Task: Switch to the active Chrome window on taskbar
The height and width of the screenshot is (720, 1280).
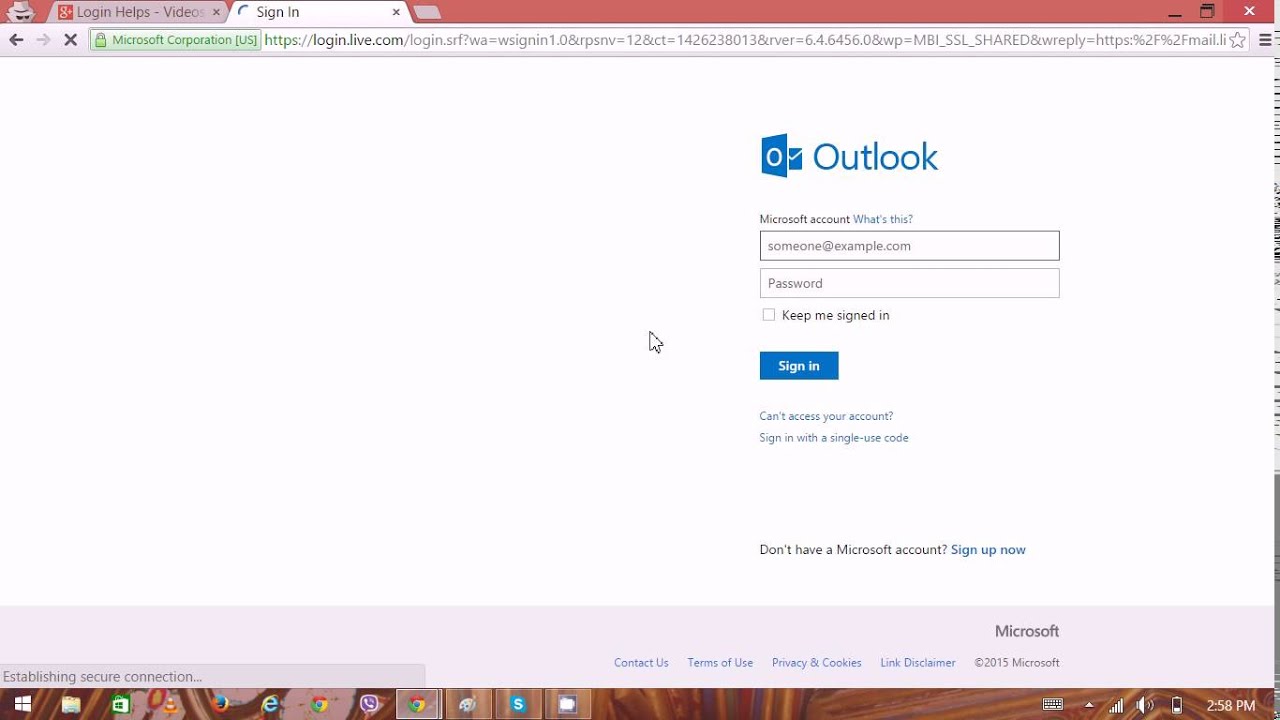Action: click(418, 704)
